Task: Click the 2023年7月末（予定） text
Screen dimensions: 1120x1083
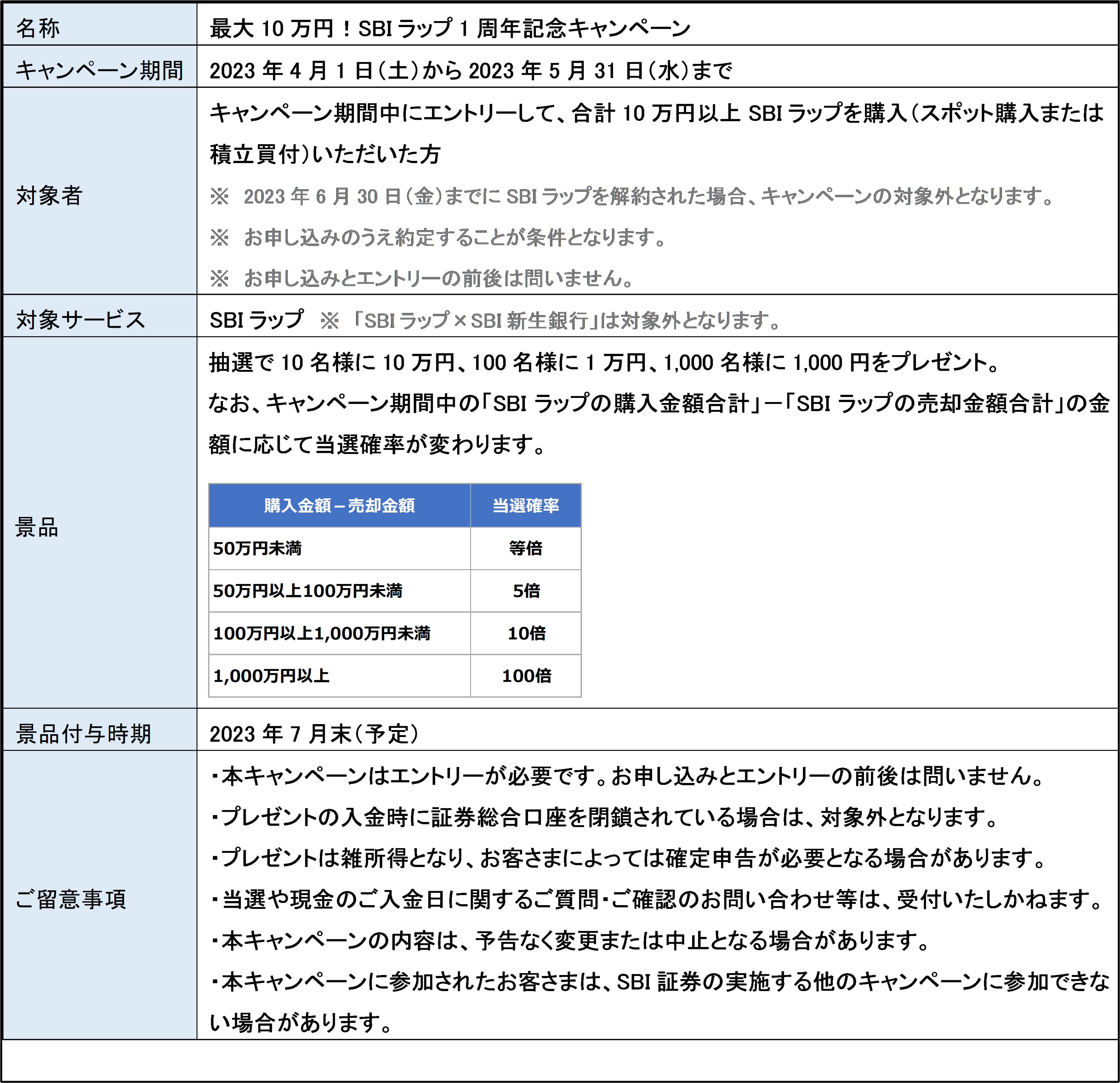Action: click(314, 733)
